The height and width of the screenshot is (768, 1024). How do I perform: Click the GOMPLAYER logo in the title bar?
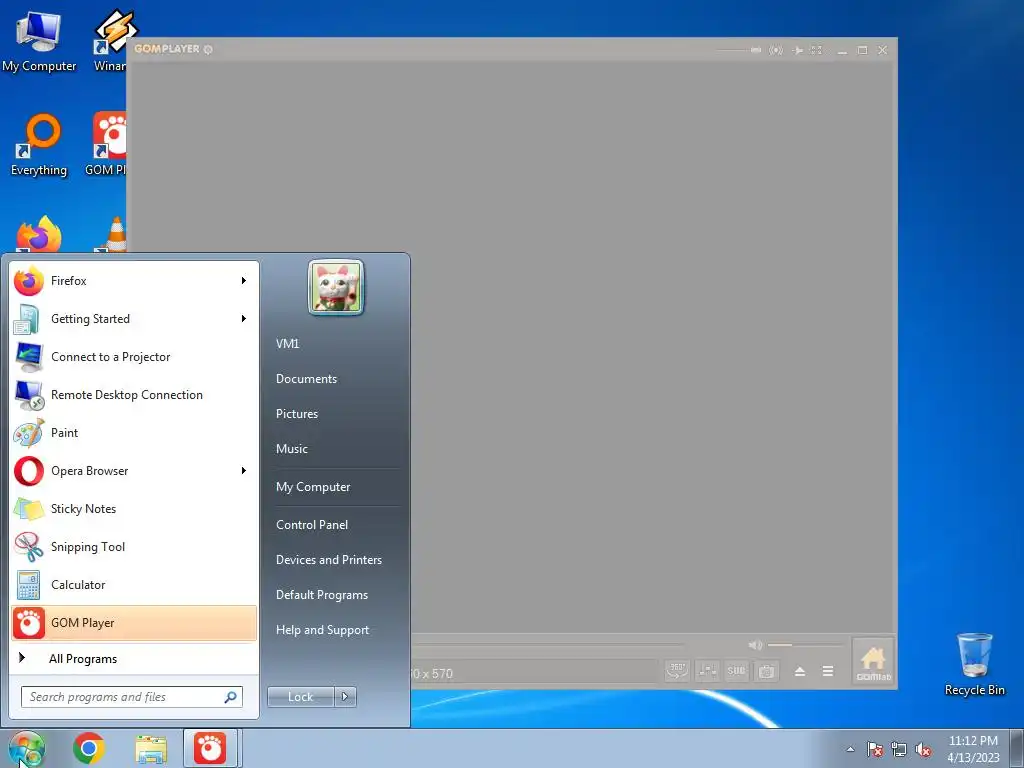[x=167, y=49]
